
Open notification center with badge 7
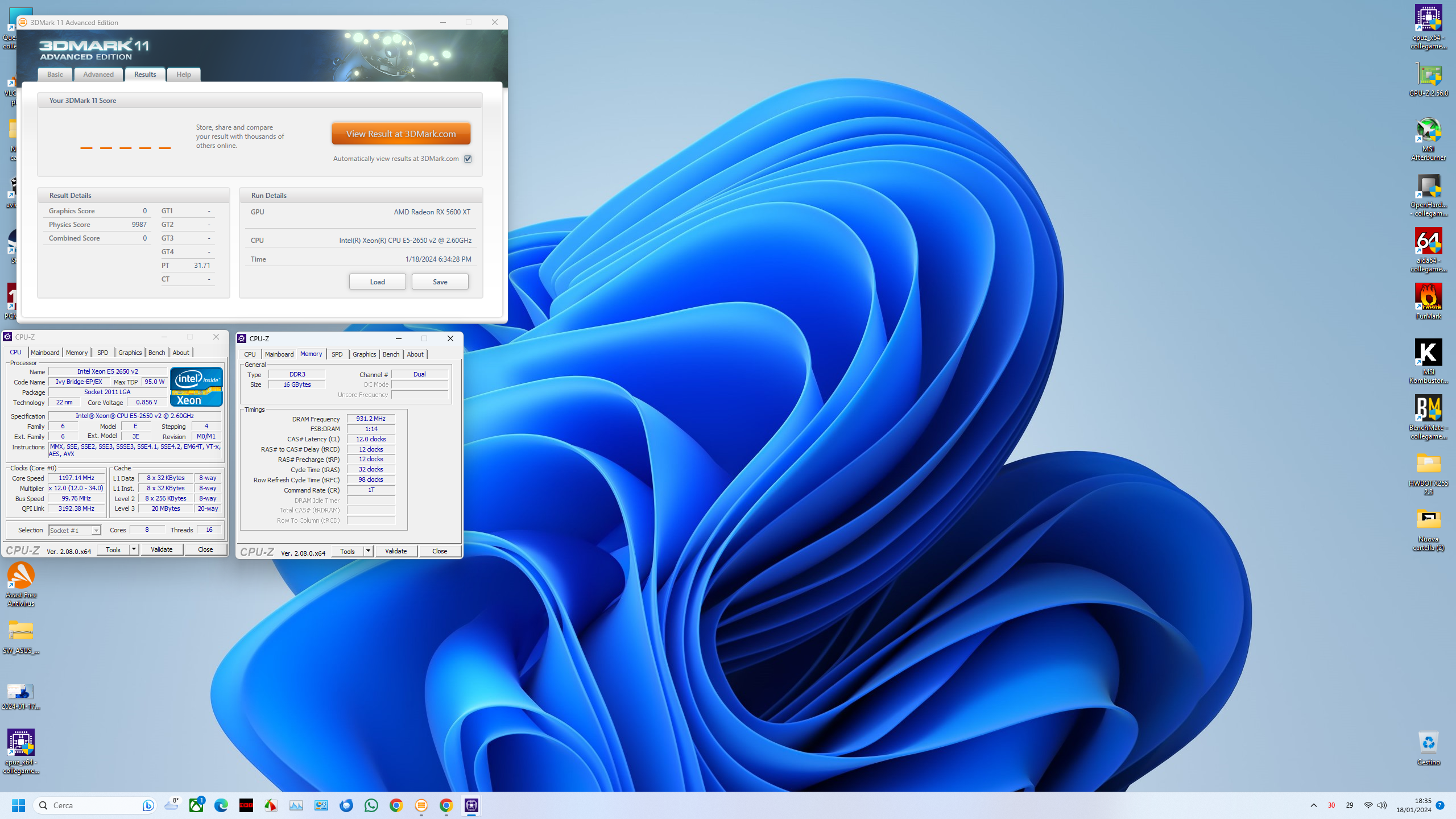click(x=1440, y=805)
